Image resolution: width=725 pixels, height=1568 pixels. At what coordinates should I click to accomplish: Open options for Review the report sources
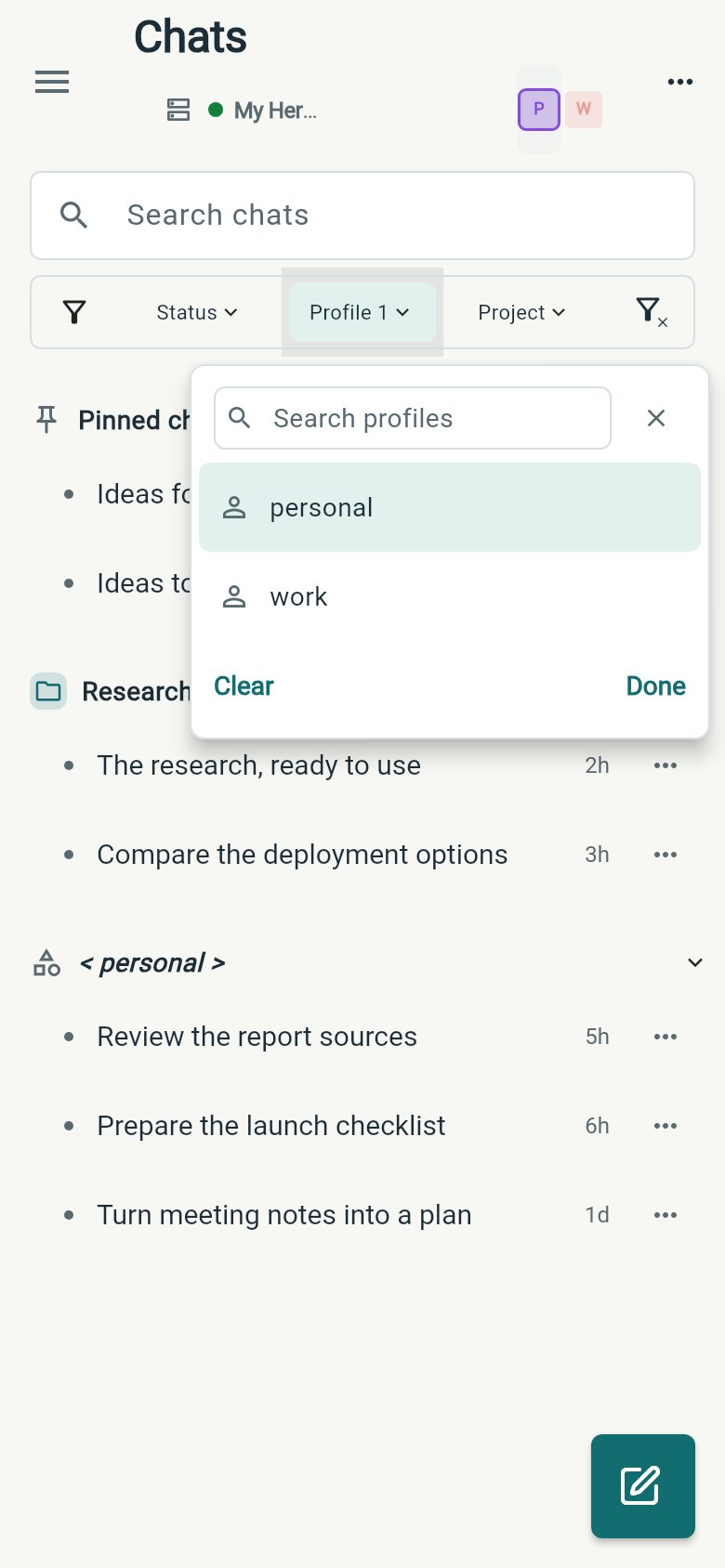[666, 1037]
